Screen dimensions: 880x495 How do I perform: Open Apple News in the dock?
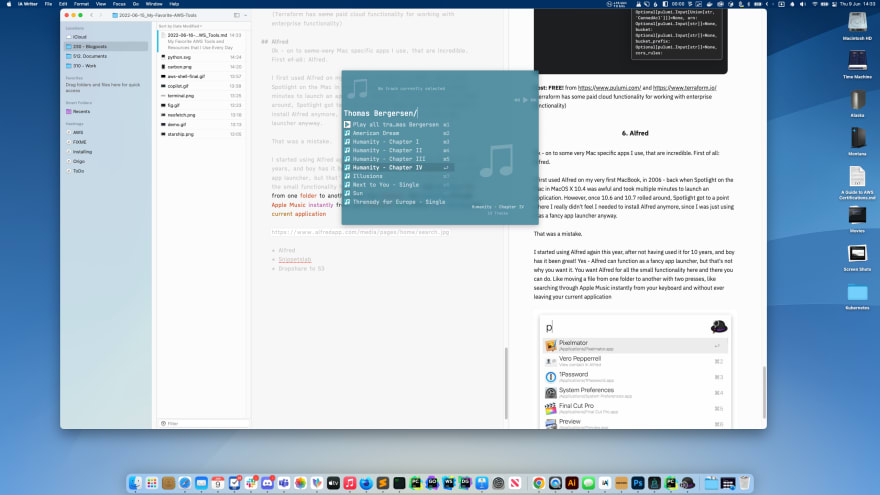pos(515,483)
